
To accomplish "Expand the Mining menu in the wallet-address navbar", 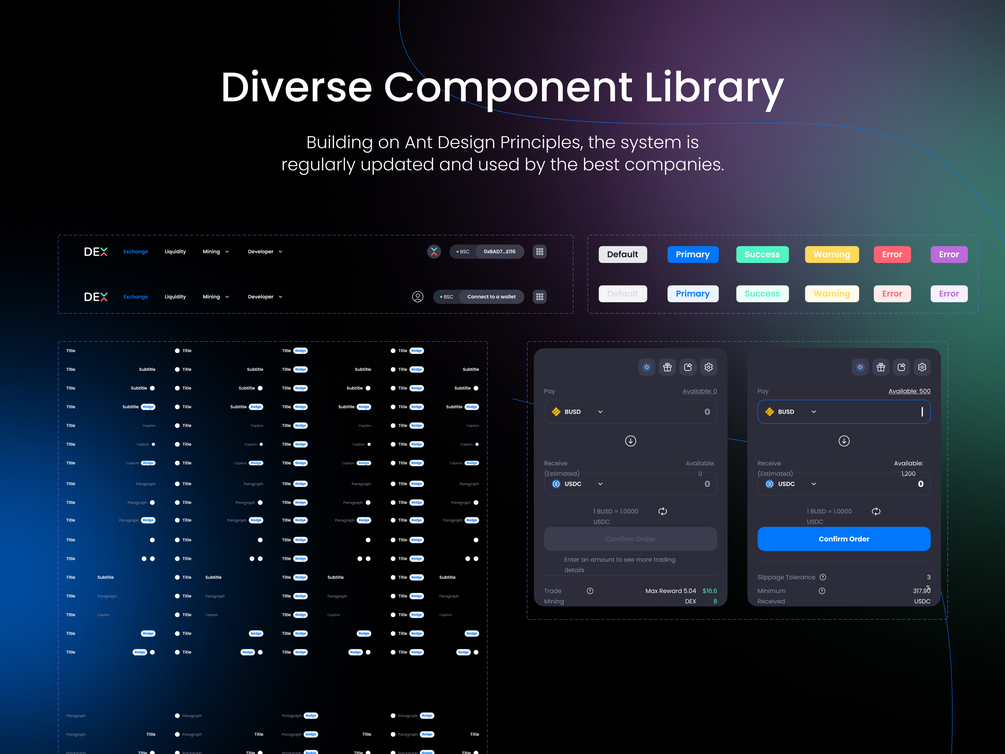I will pyautogui.click(x=216, y=252).
